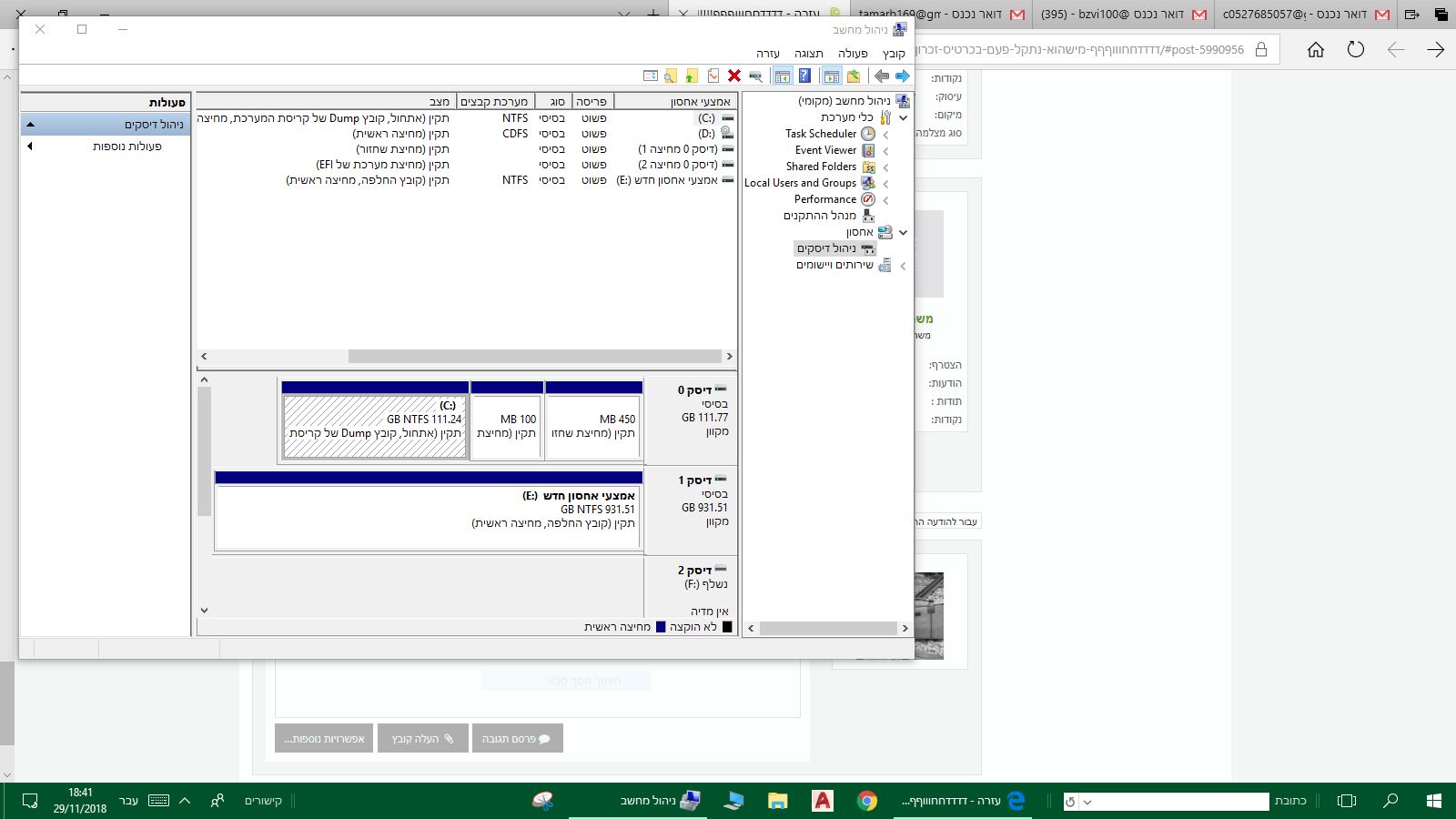1456x819 pixels.
Task: Open File Explorer from the taskbar
Action: (778, 801)
